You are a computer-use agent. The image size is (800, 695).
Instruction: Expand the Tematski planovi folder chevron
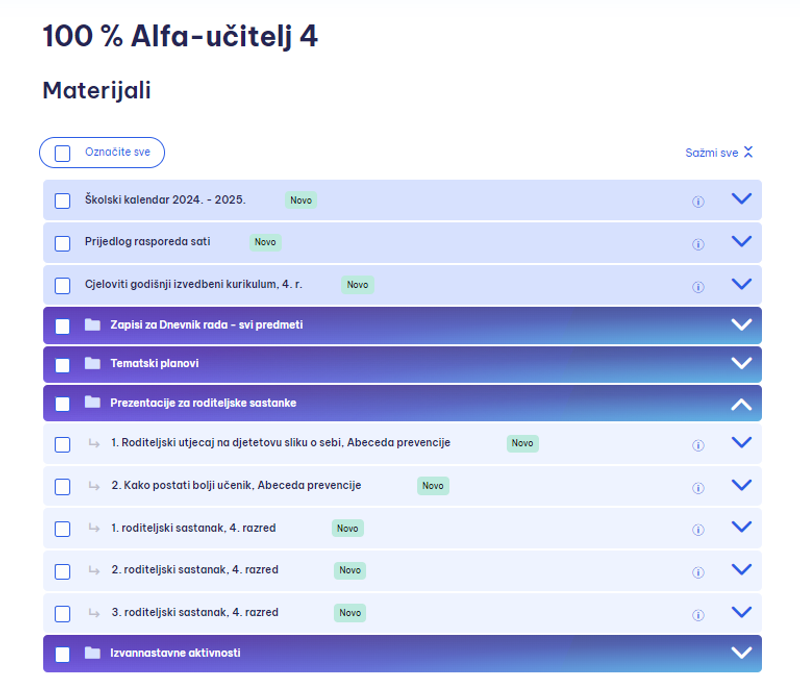pyautogui.click(x=741, y=363)
